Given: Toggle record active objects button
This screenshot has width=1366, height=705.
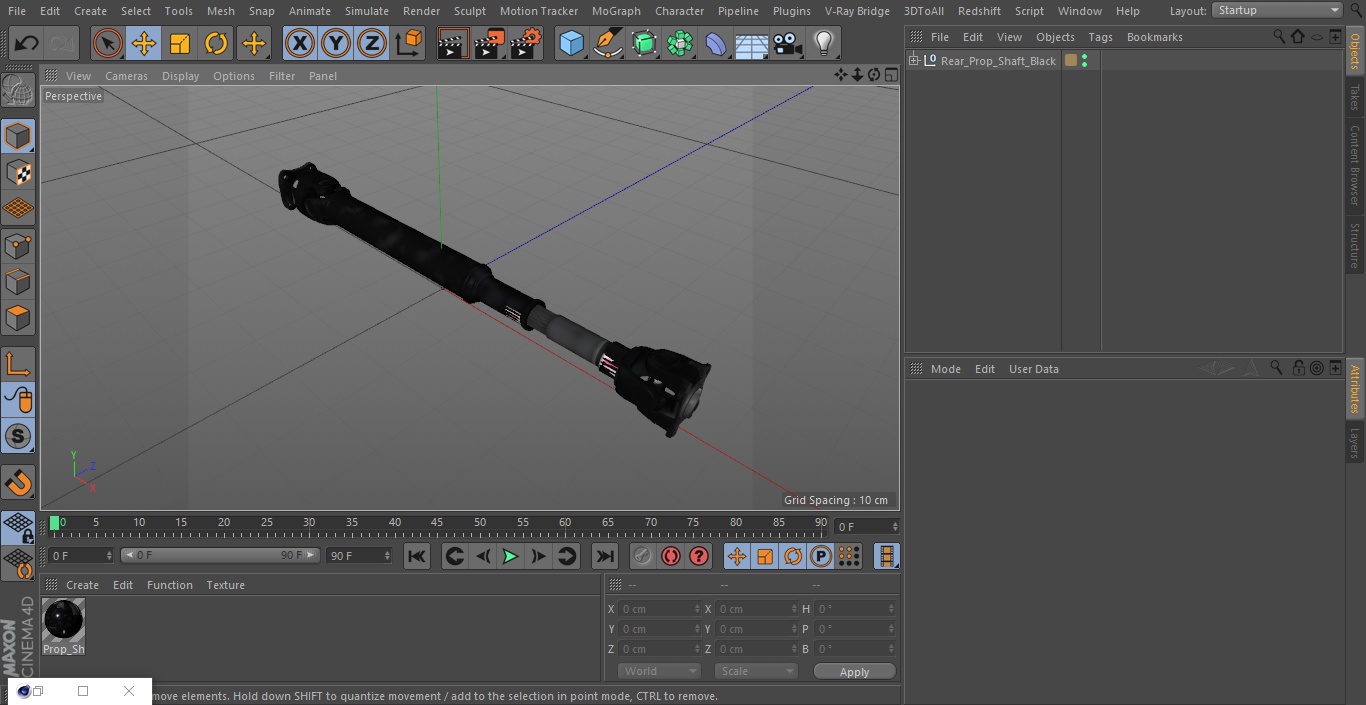Looking at the screenshot, I should click(x=643, y=556).
